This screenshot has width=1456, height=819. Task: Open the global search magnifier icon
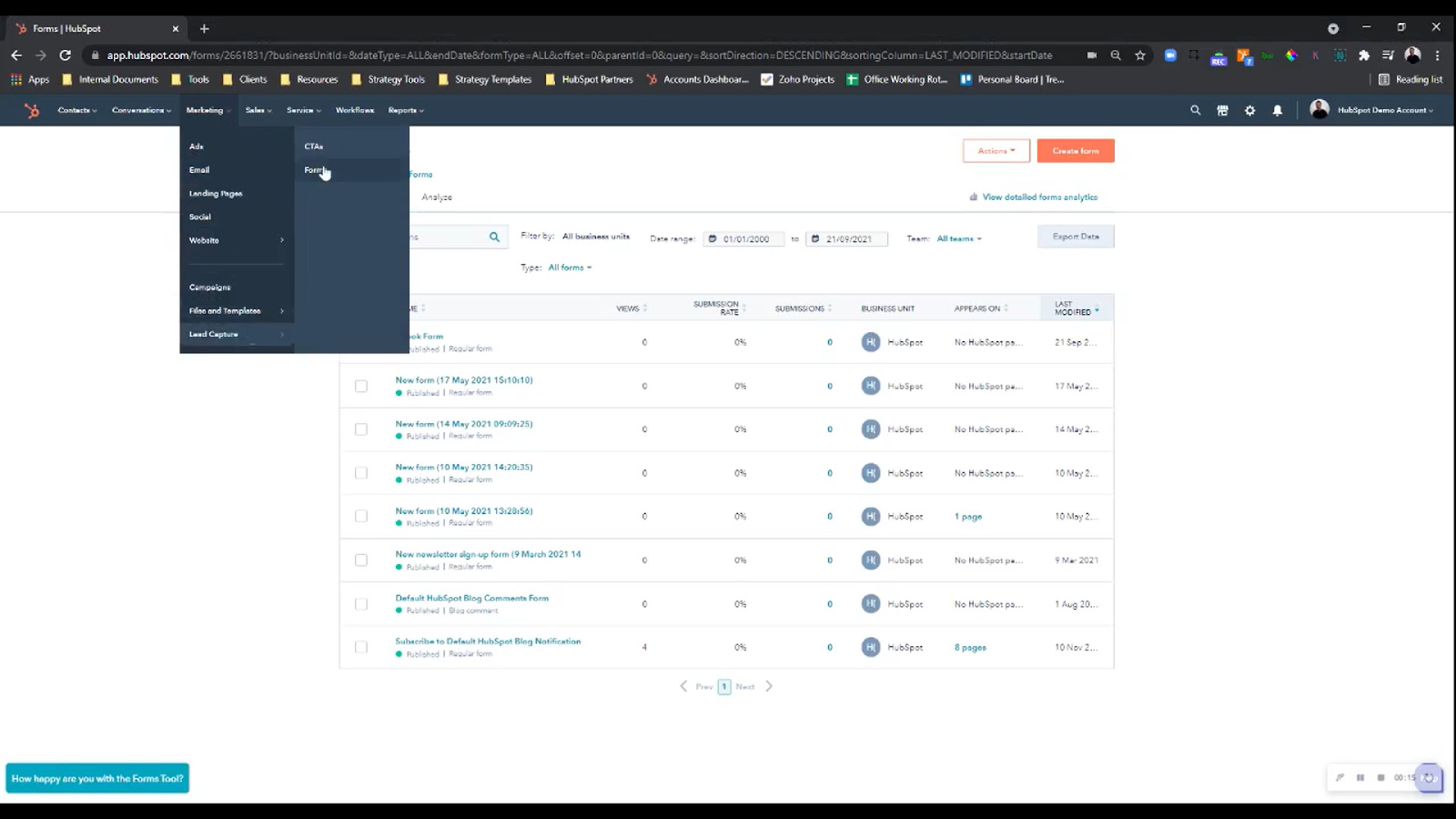click(1195, 110)
